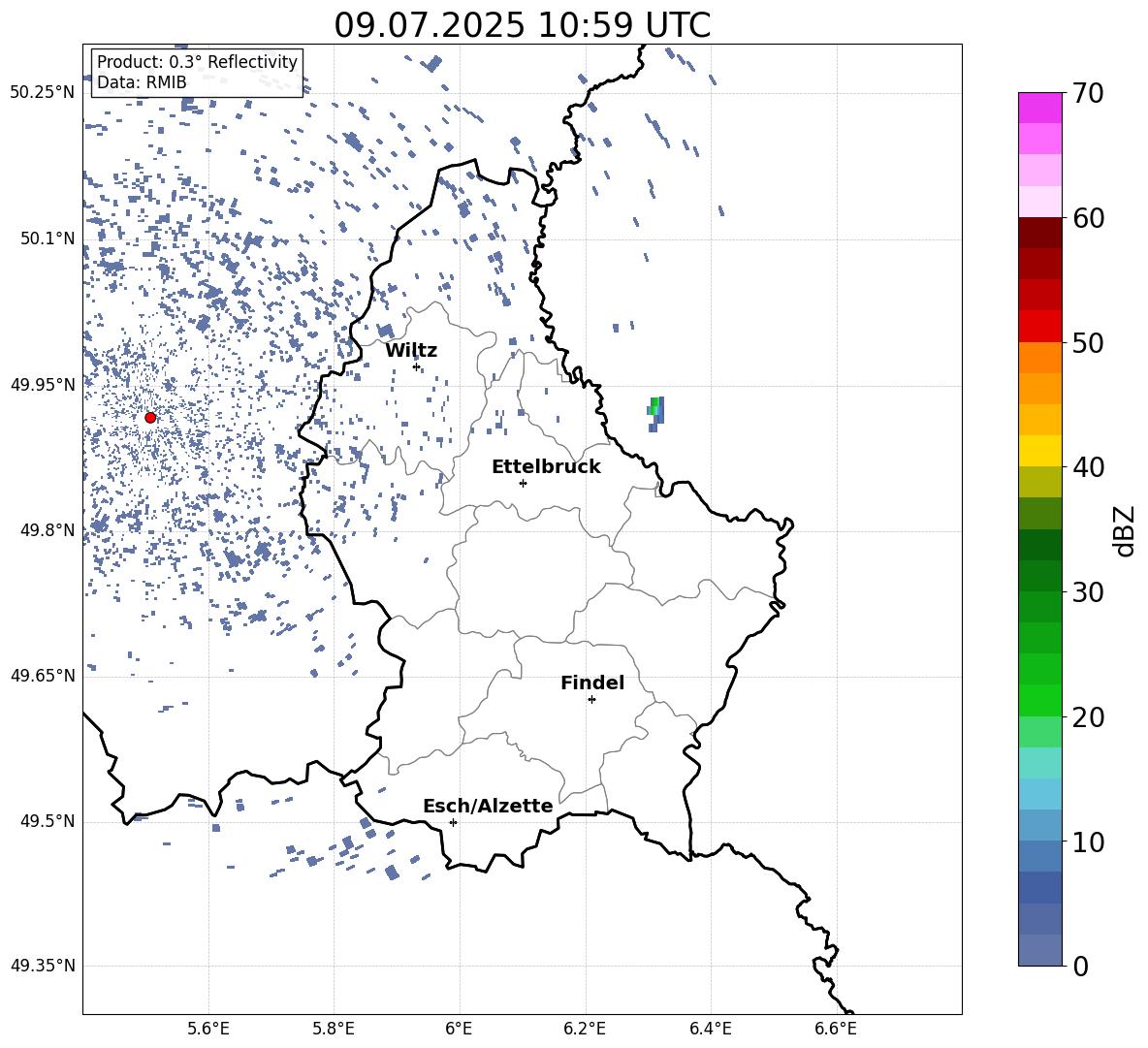Screen dimensions: 1148x1048
Task: Click the 6.4°E longitude label
Action: [710, 1029]
